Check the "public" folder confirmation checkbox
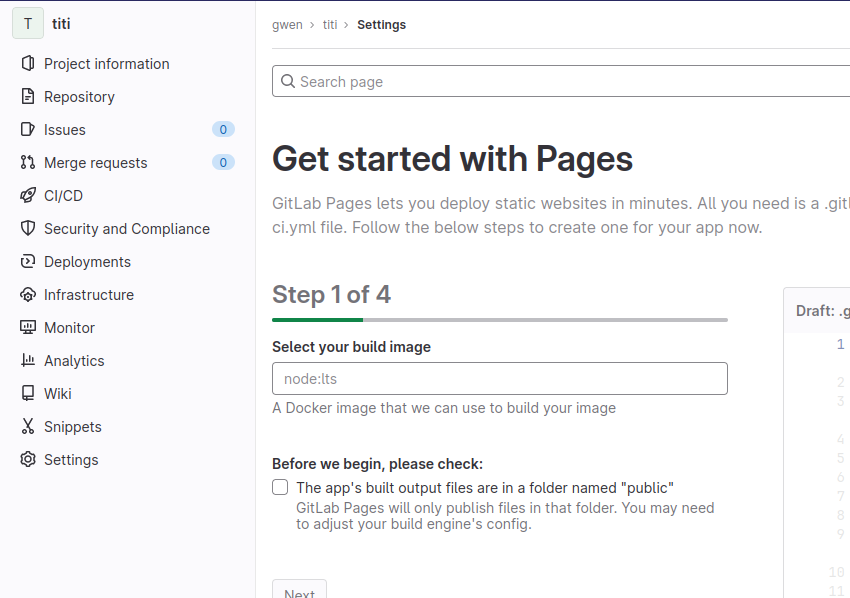This screenshot has height=598, width=850. pos(280,488)
